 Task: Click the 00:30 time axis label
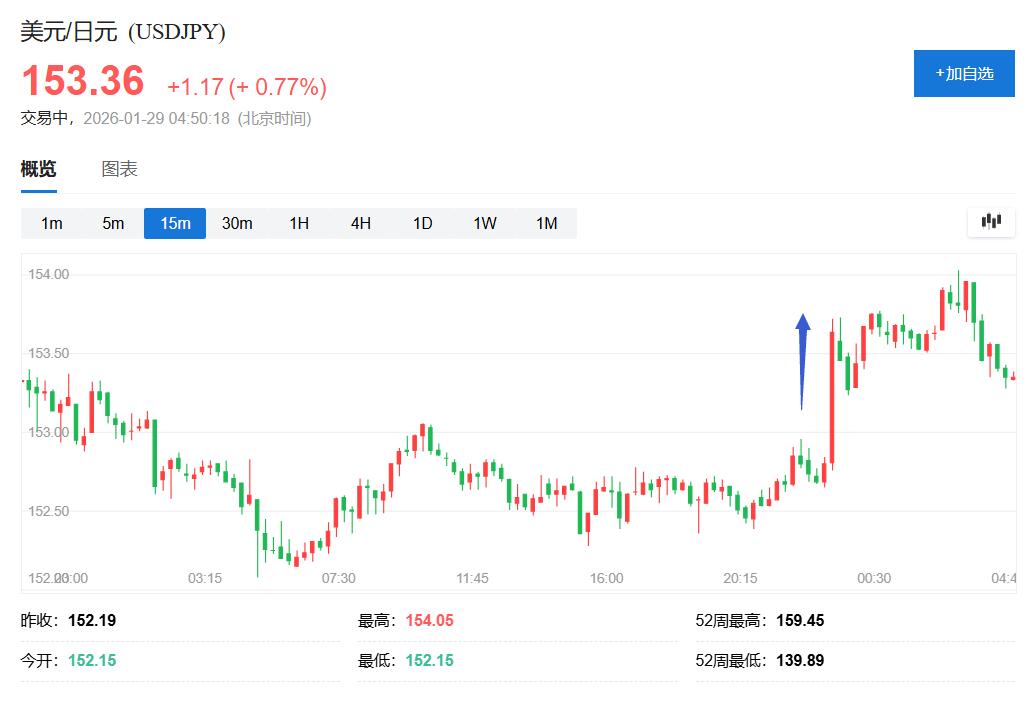click(874, 578)
